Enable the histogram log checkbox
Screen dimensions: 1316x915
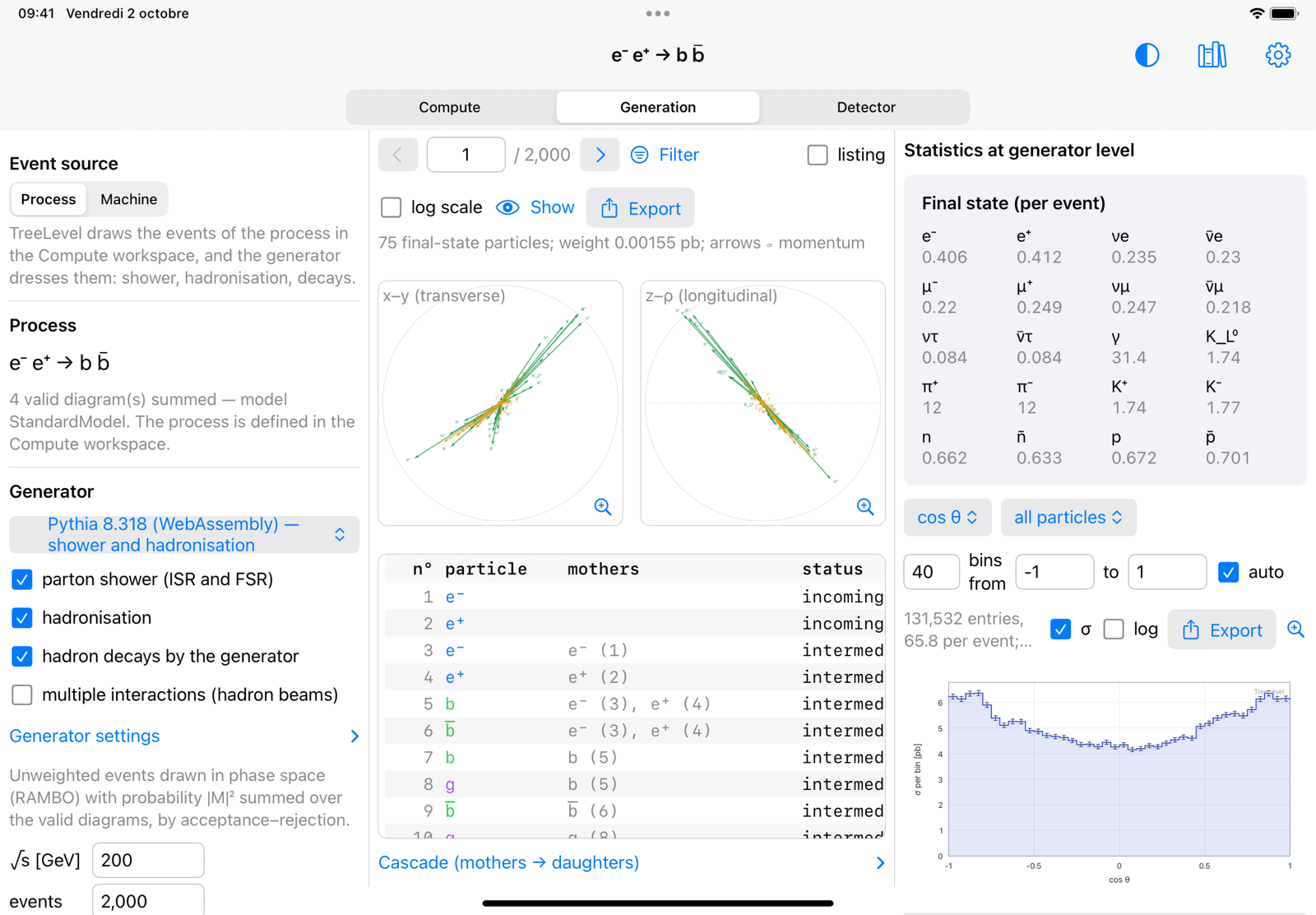pos(1114,629)
